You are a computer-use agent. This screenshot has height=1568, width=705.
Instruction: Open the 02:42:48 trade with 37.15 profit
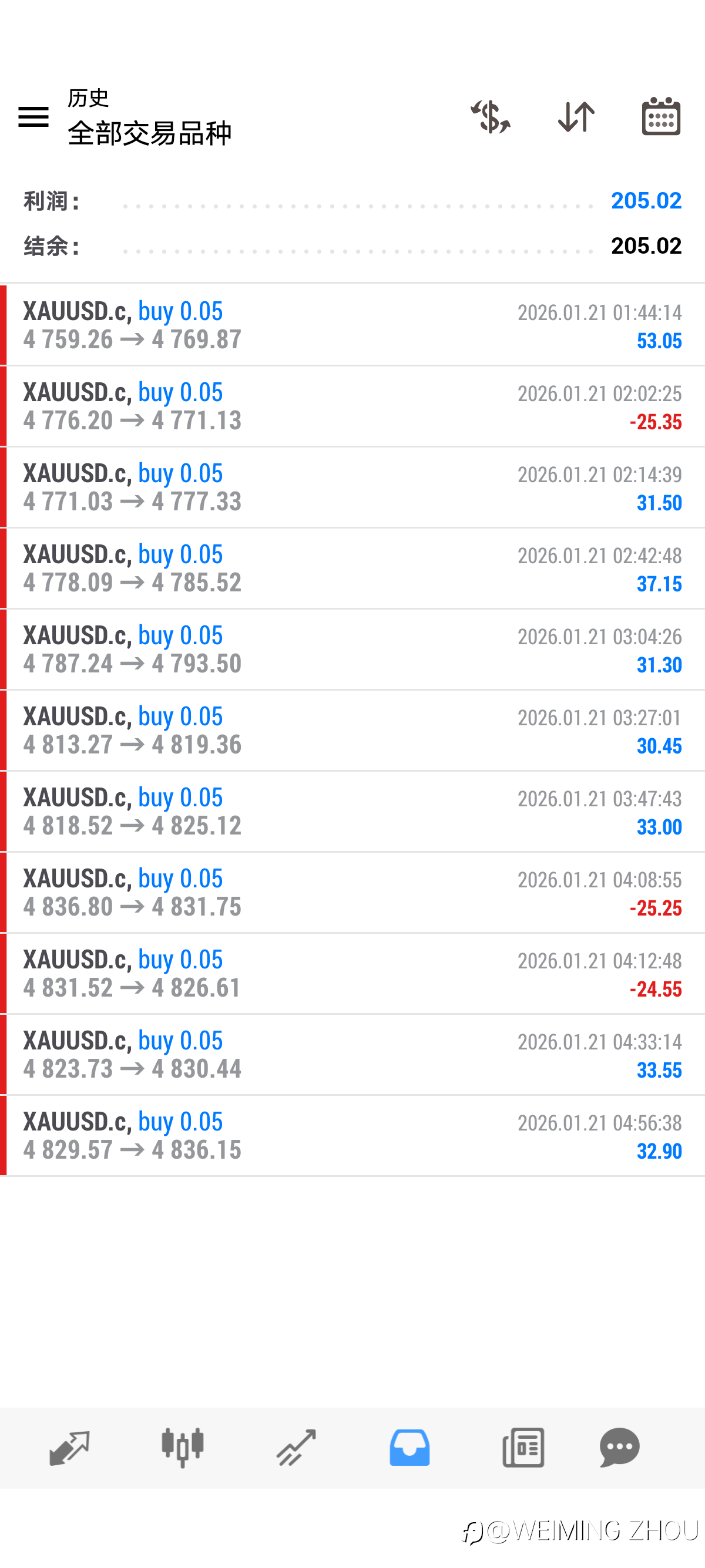pyautogui.click(x=352, y=568)
